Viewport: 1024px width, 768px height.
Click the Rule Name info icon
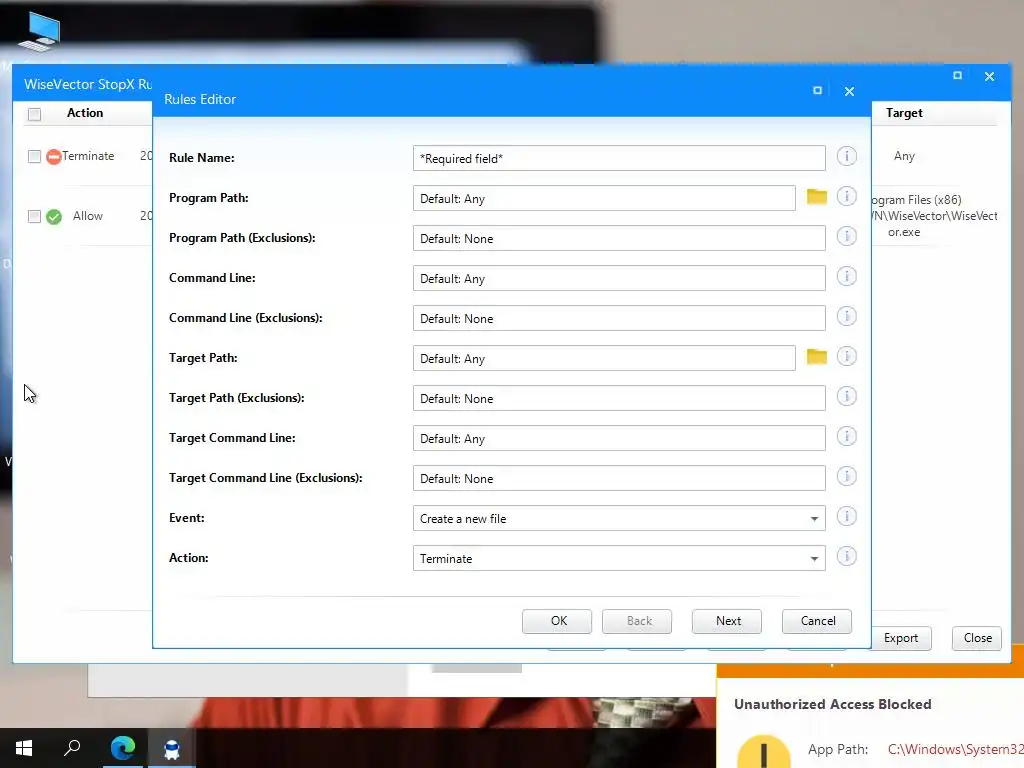coord(846,156)
